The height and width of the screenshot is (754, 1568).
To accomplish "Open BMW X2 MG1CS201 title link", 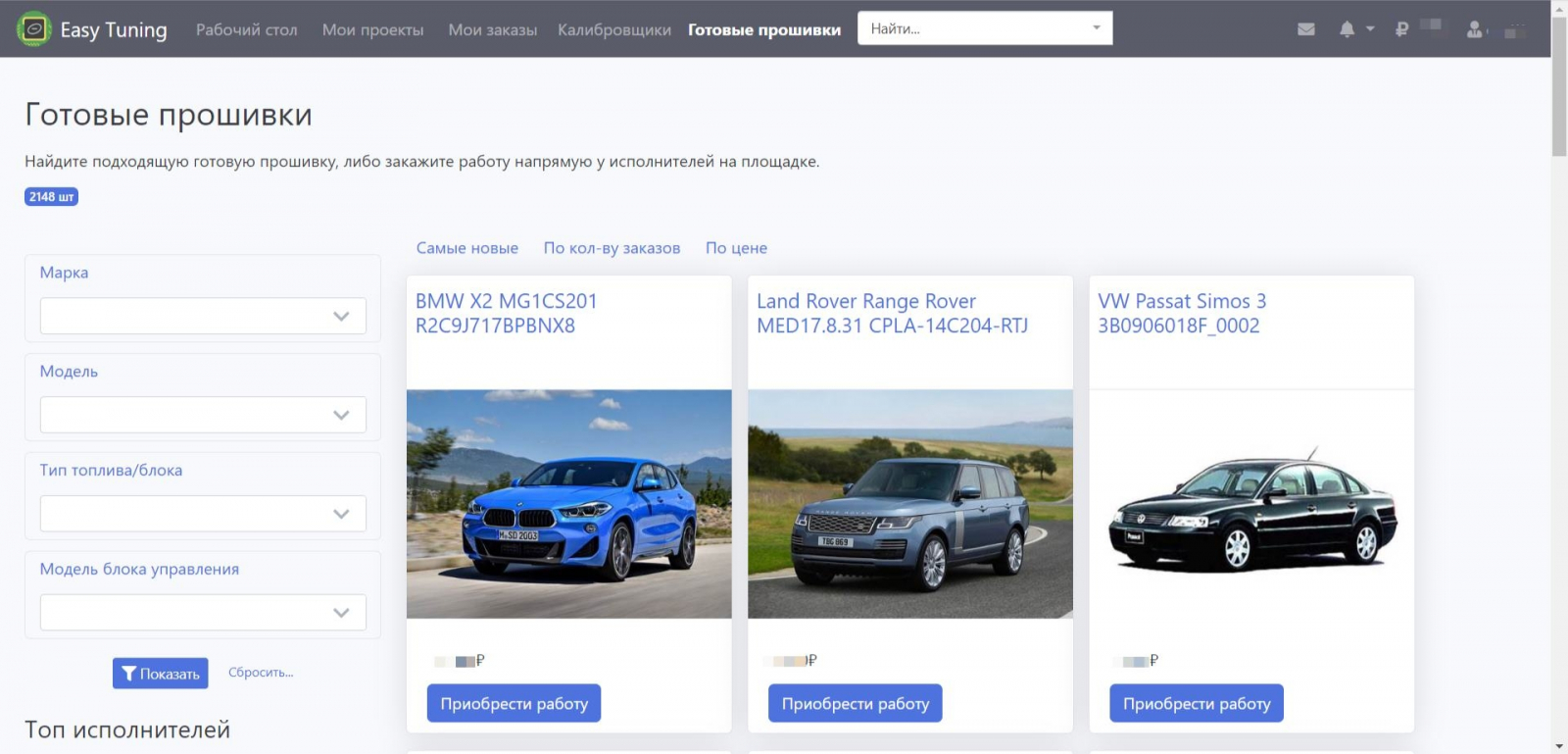I will click(x=507, y=314).
